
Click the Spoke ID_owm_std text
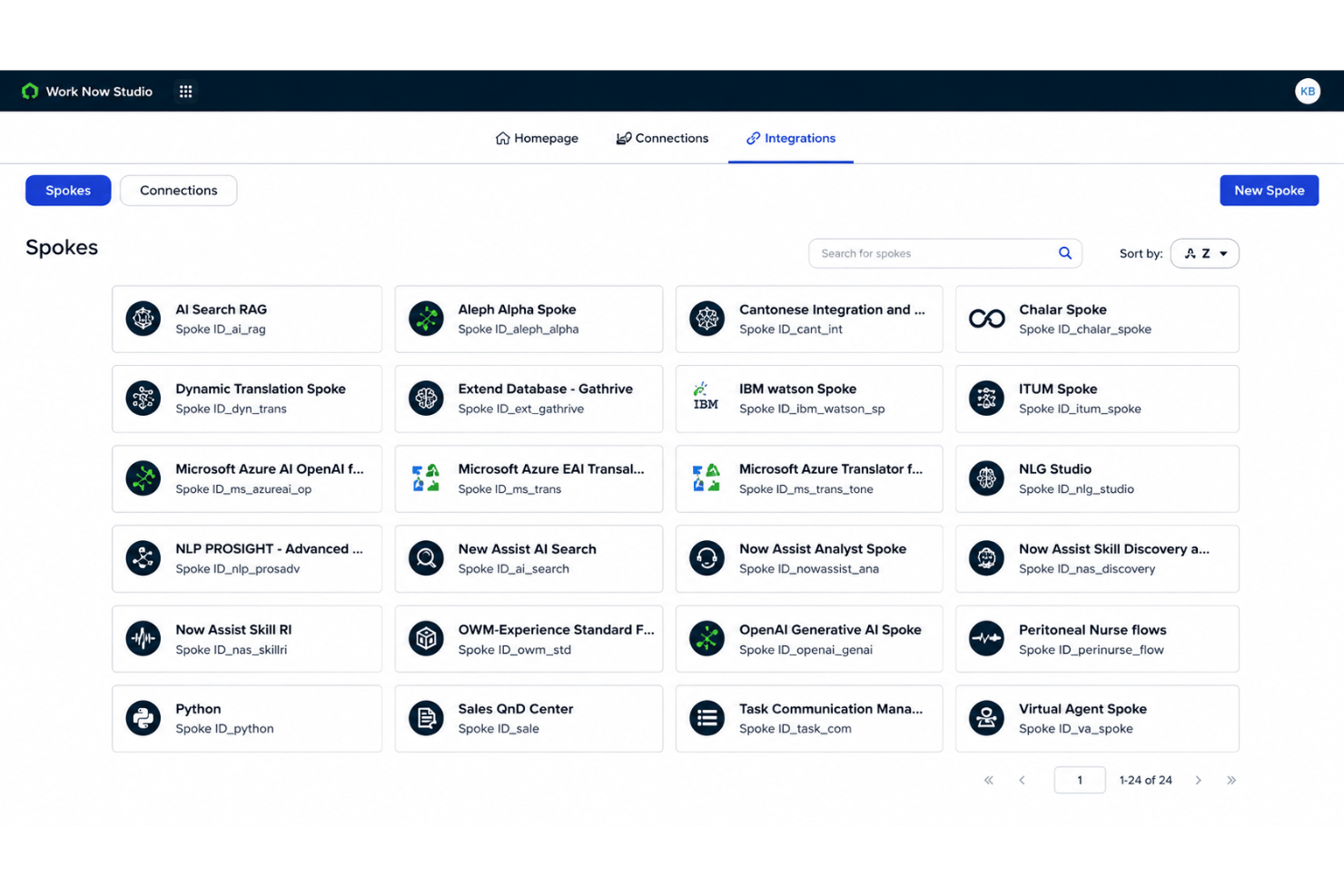514,650
